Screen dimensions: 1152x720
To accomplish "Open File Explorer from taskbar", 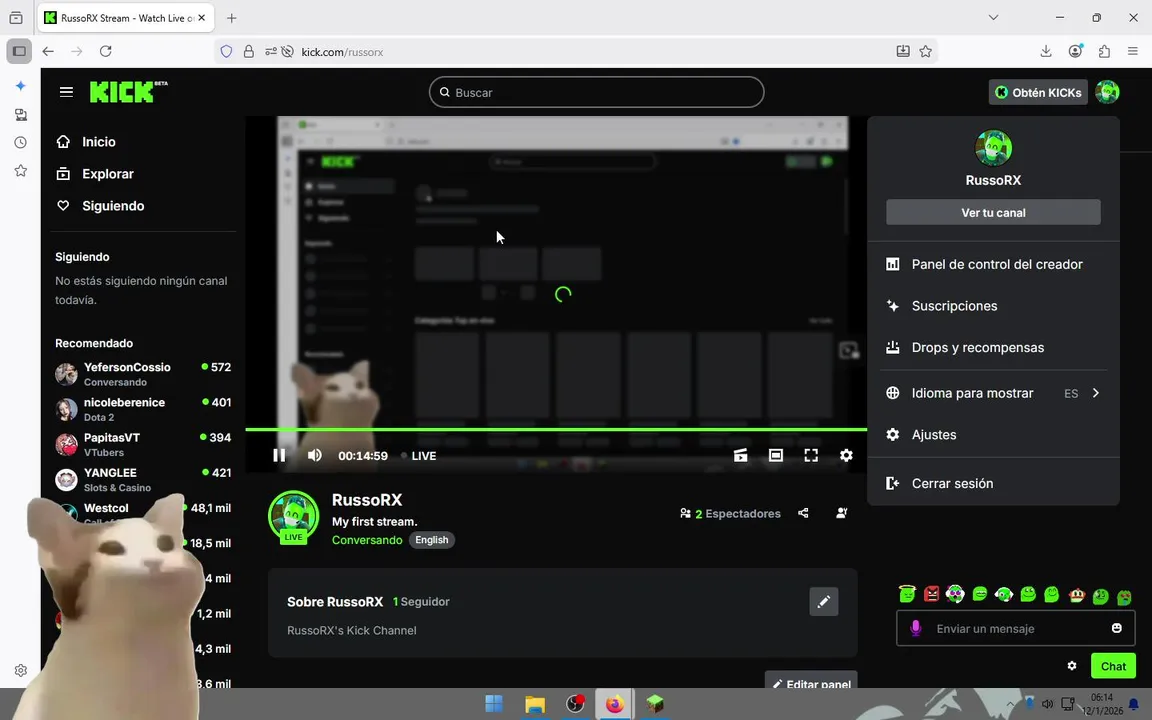I will tap(535, 704).
